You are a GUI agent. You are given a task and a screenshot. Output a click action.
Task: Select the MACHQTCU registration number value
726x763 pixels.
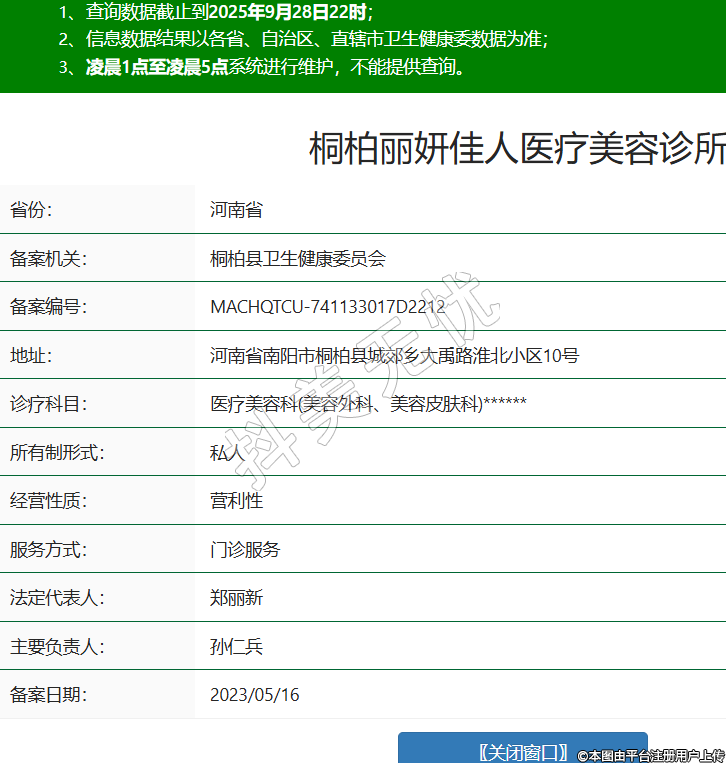click(x=327, y=307)
